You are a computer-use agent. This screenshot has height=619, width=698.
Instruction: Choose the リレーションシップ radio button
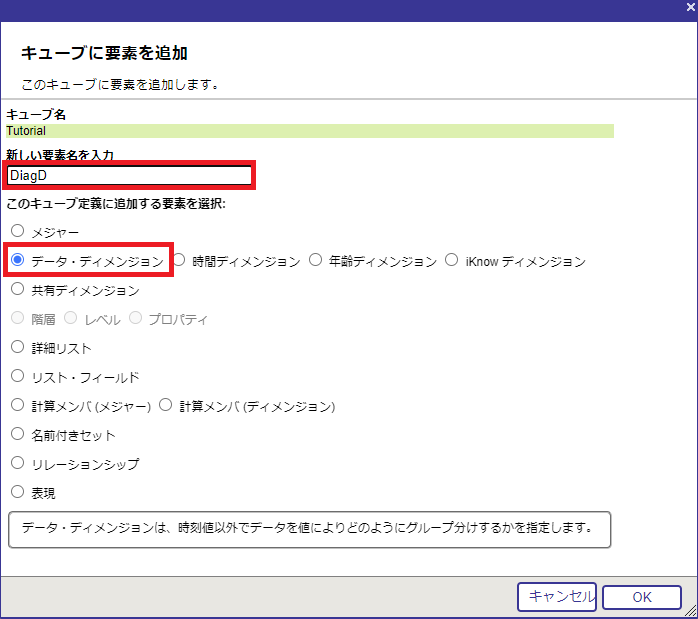pos(18,463)
